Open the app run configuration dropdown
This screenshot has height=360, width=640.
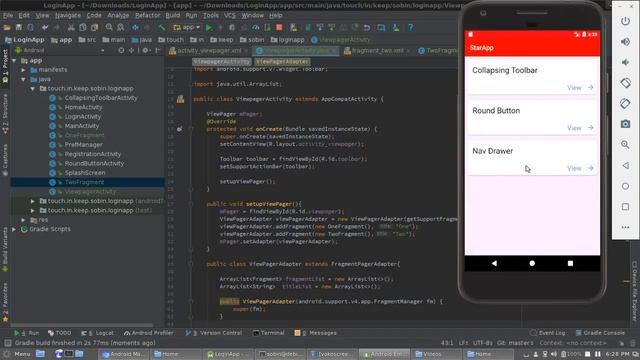coord(187,27)
